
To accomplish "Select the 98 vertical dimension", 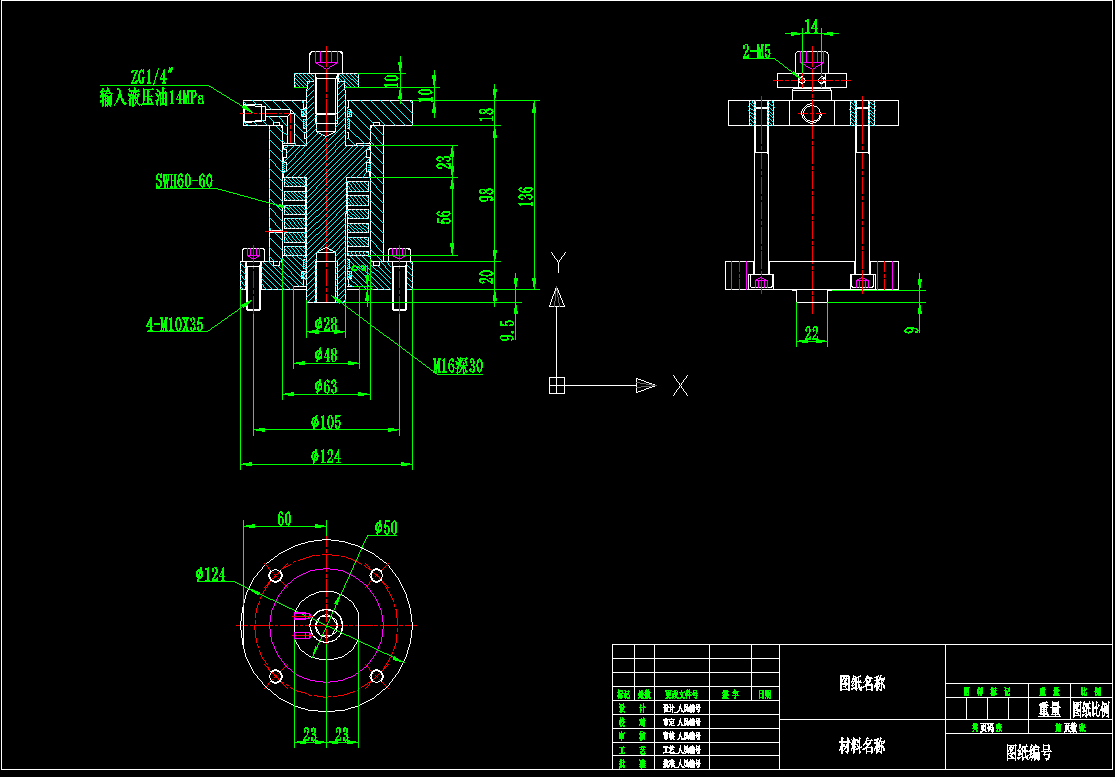I will point(486,195).
